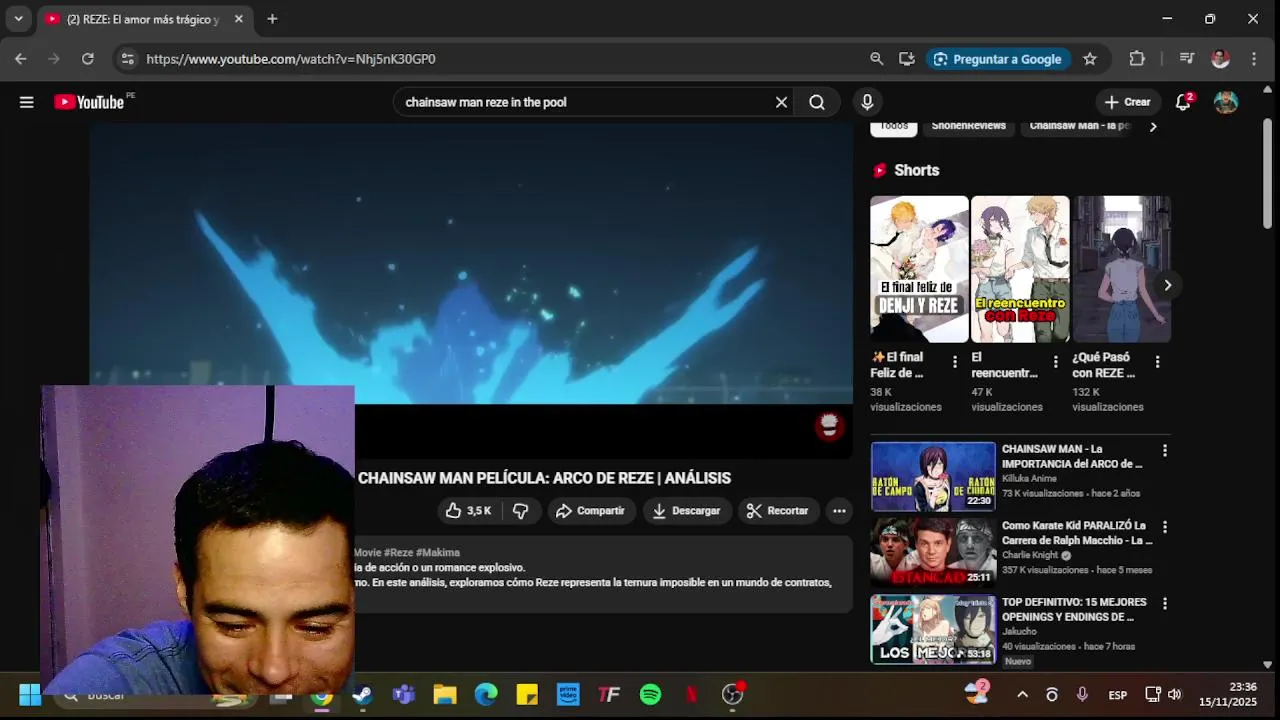Click the Compartir button
This screenshot has height=720, width=1280.
pyautogui.click(x=590, y=511)
